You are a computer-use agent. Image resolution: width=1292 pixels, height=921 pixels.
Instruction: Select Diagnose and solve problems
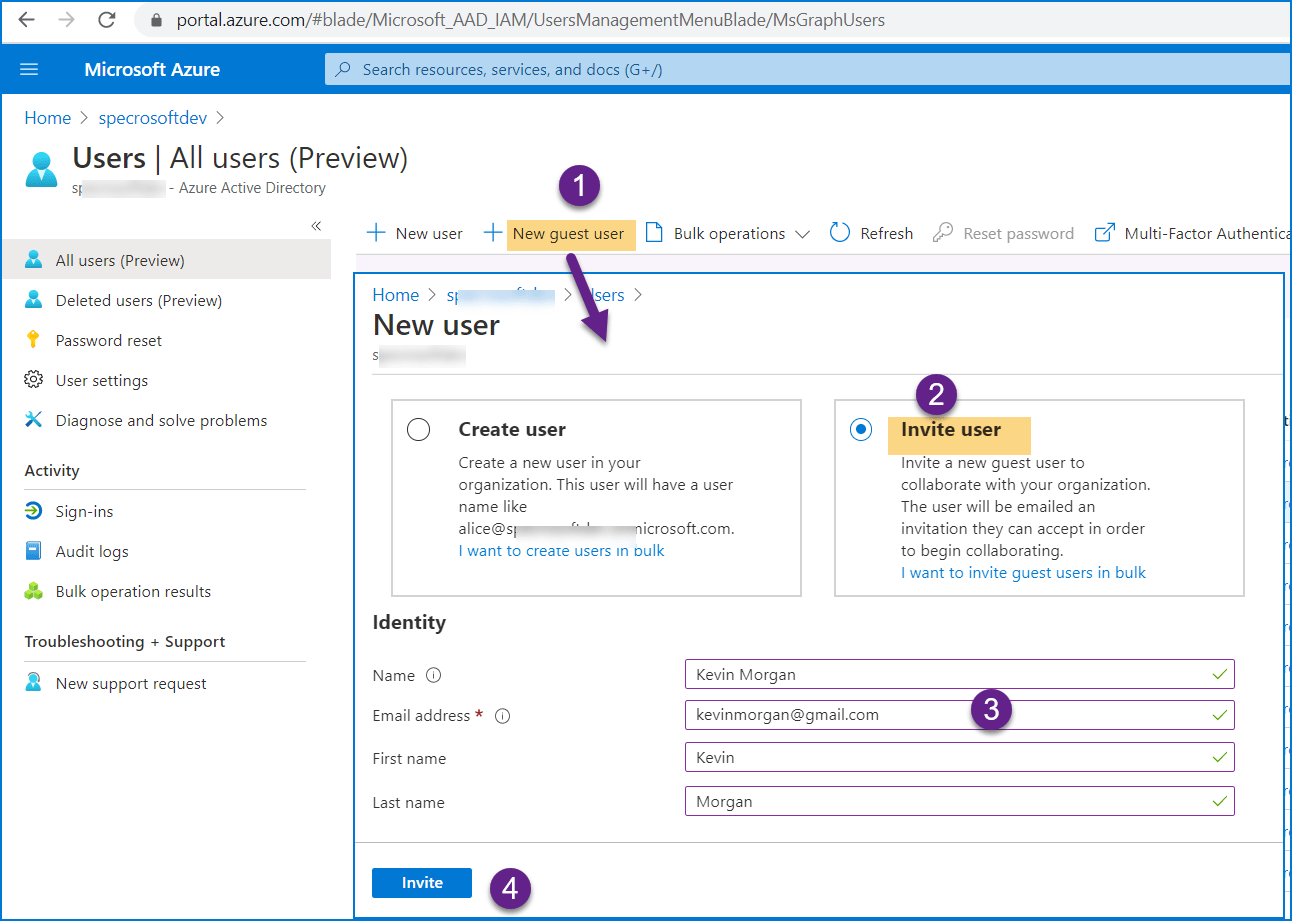click(156, 420)
